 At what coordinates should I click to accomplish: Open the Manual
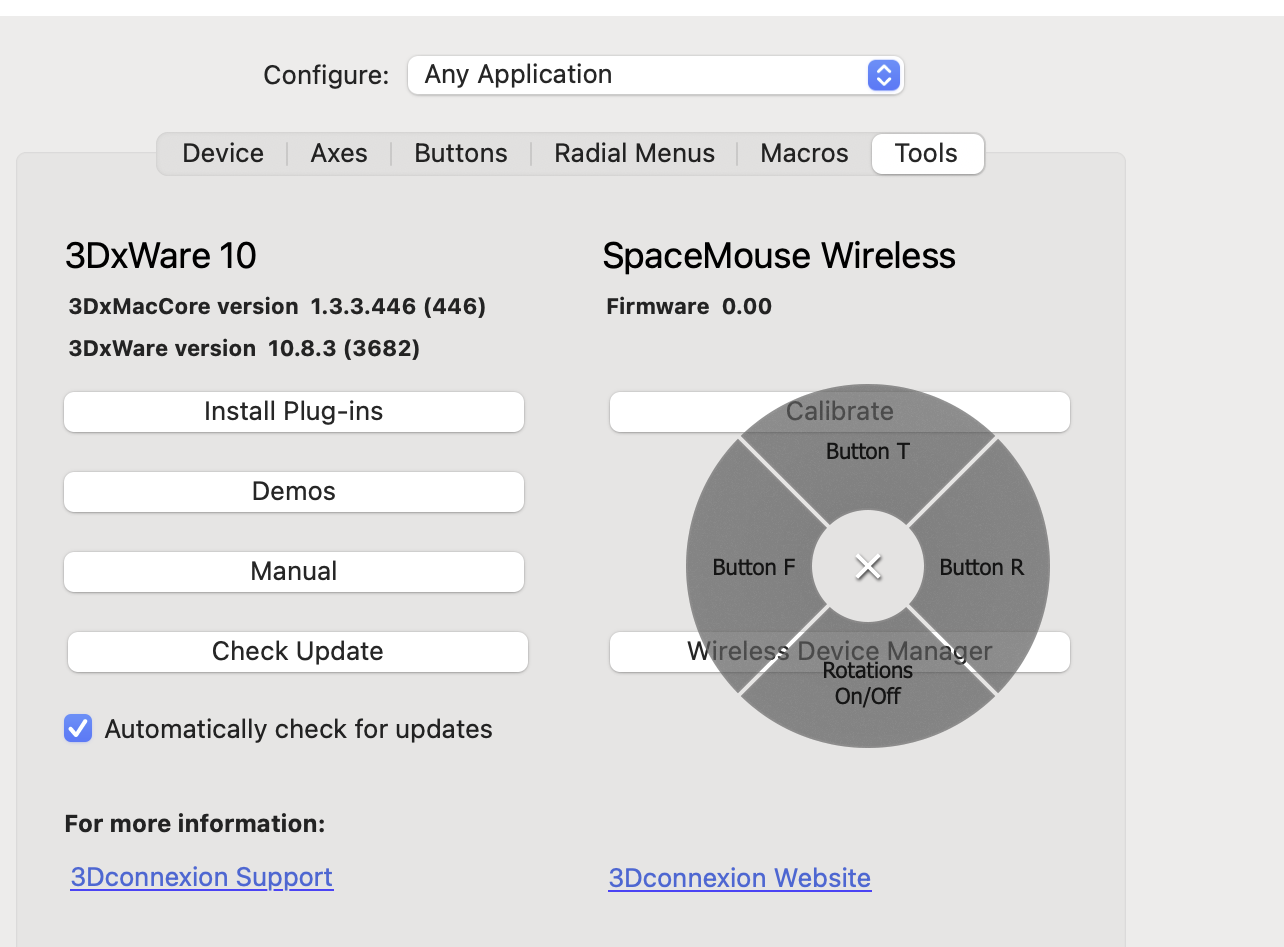pos(294,571)
